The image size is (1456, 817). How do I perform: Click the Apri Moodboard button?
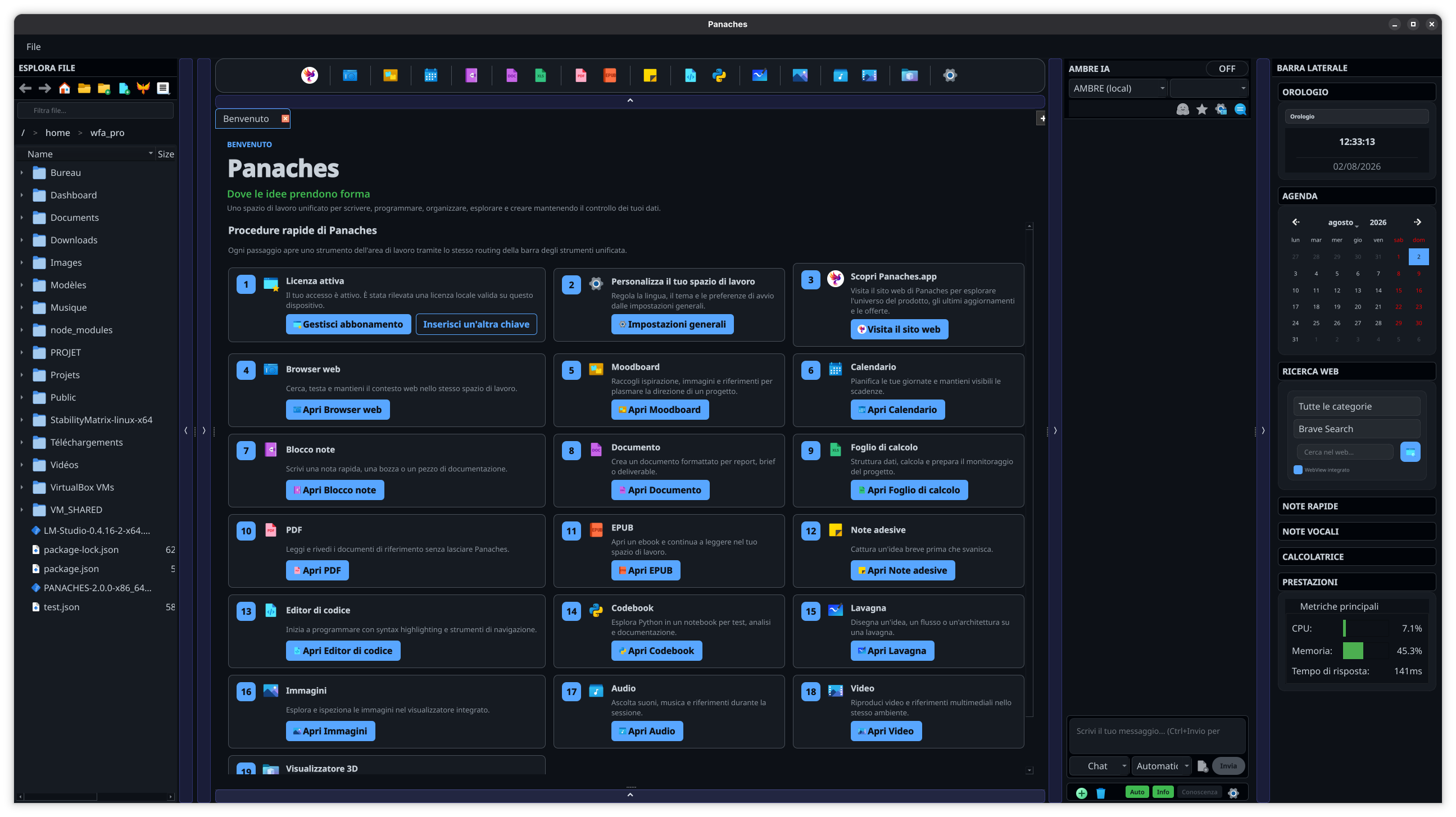[660, 410]
